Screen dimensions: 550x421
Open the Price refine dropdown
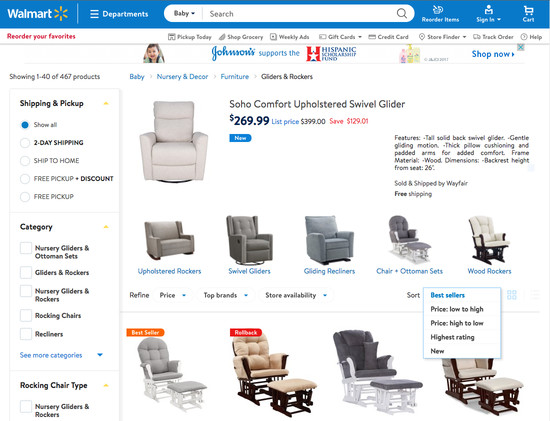[x=173, y=295]
